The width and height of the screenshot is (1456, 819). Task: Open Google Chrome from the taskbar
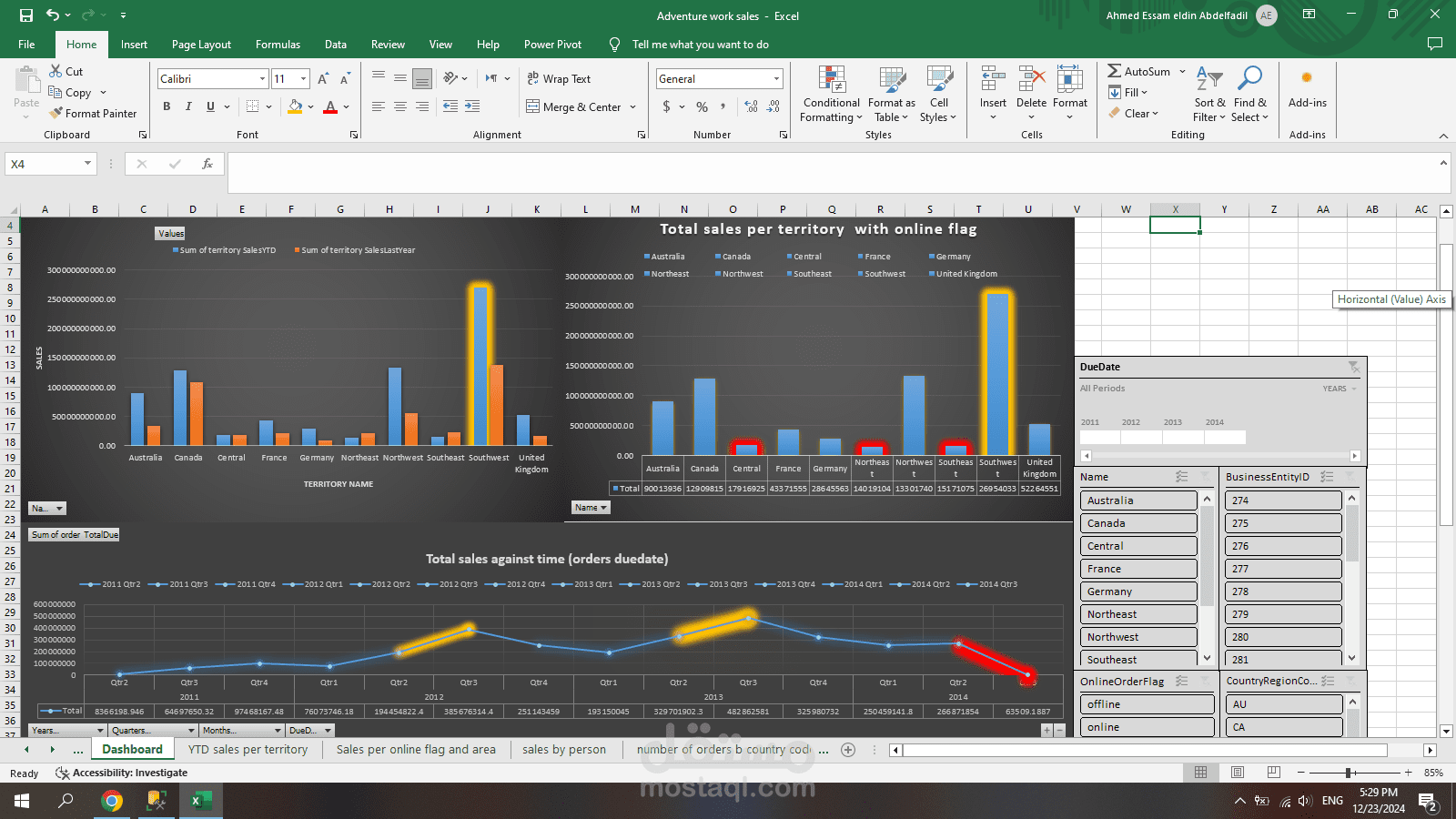tap(112, 801)
